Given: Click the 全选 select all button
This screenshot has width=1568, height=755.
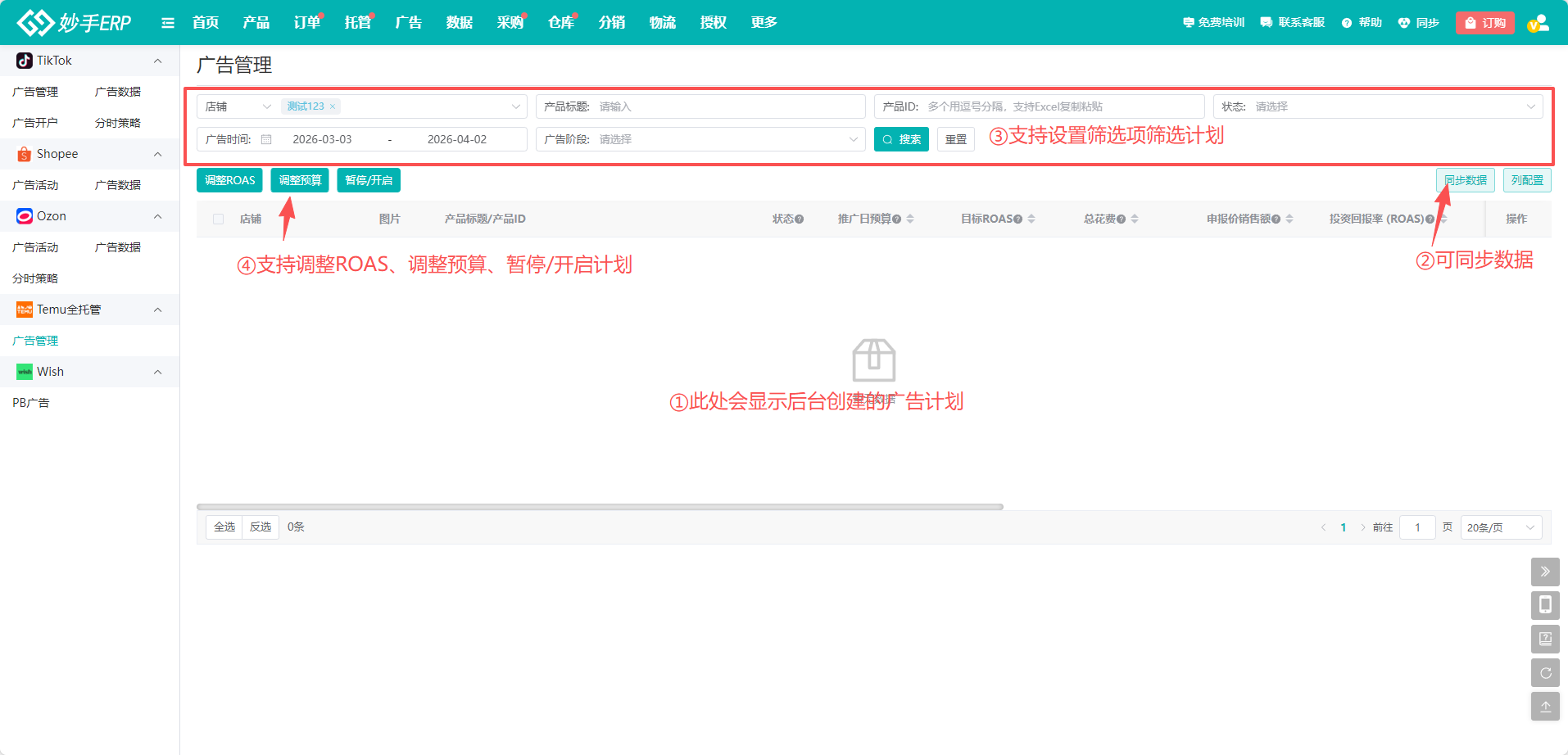Looking at the screenshot, I should coord(224,527).
